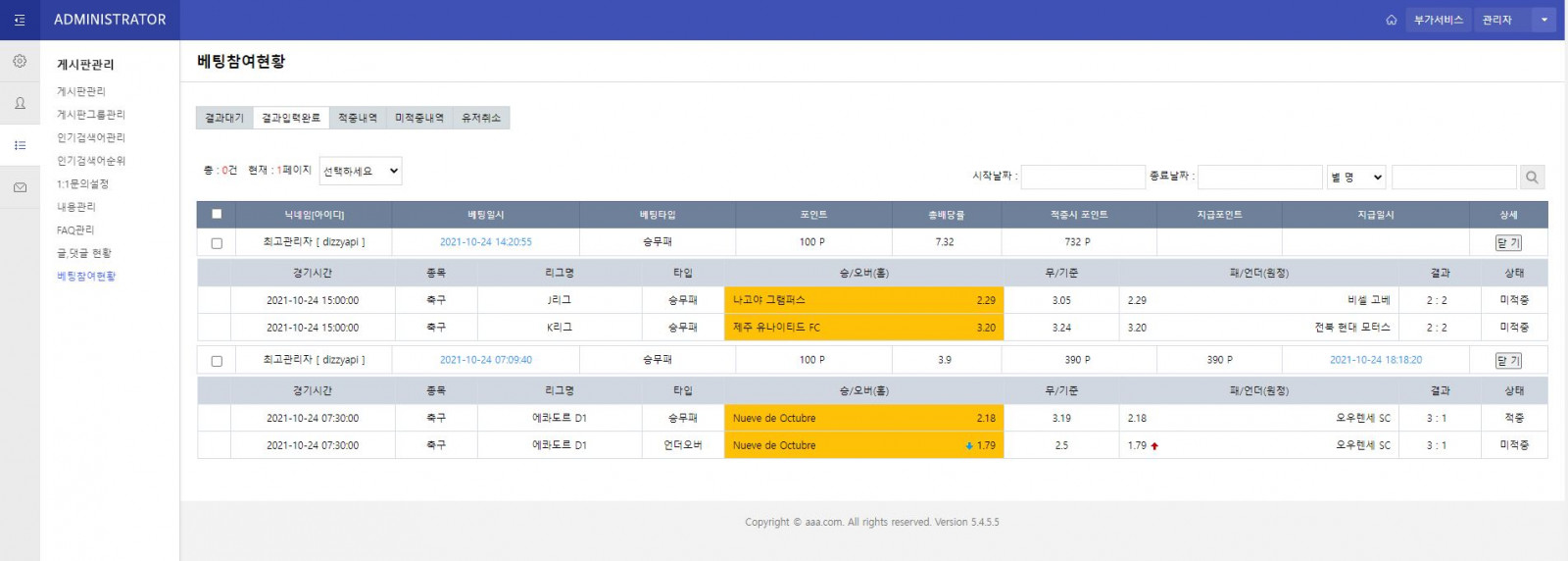
Task: Click the home icon in header
Action: [1391, 20]
